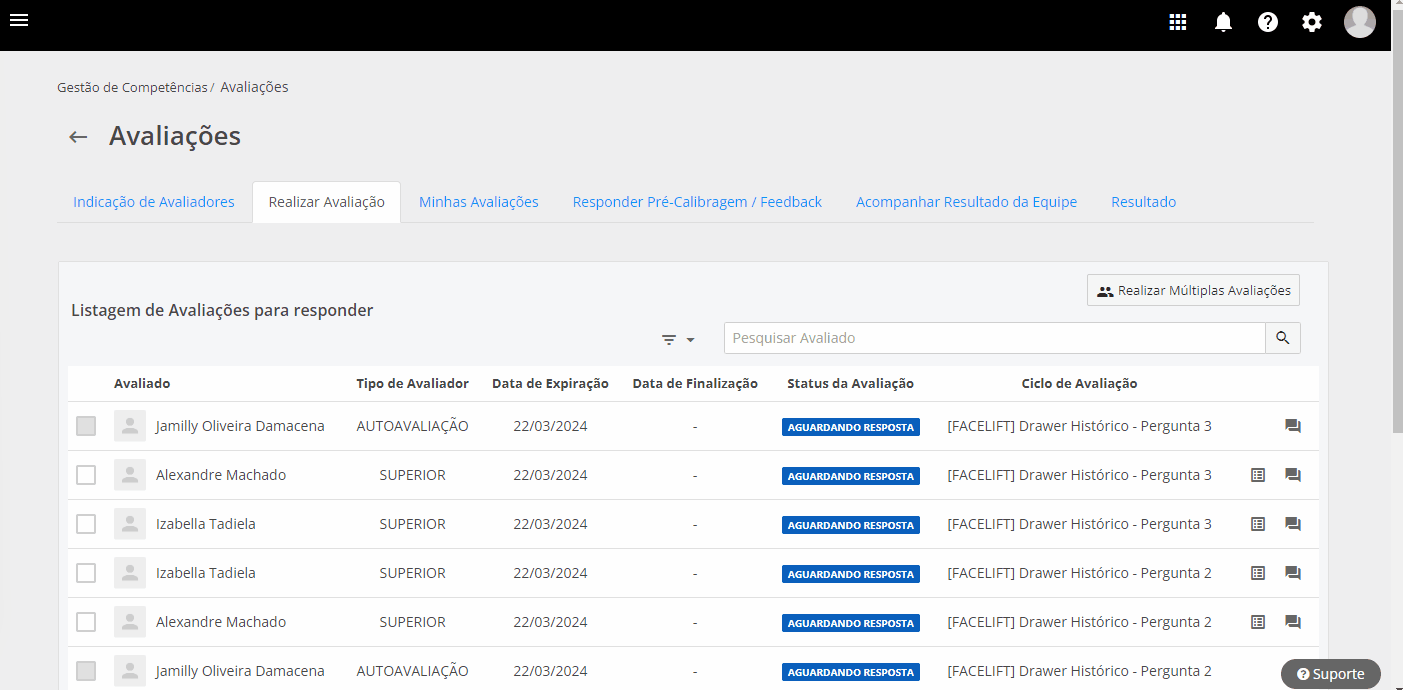This screenshot has width=1403, height=690.
Task: Open the help question mark icon
Action: coord(1268,22)
